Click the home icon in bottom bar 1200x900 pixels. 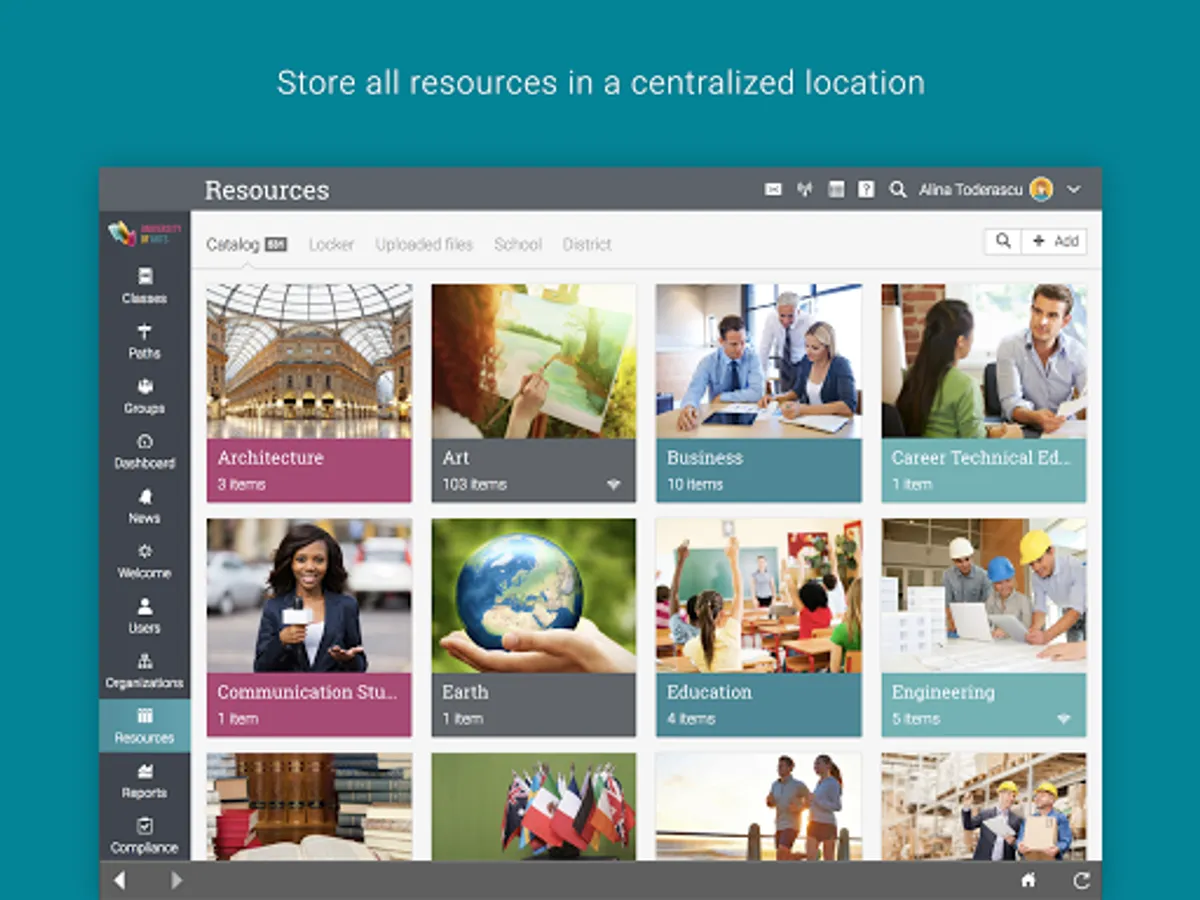pos(1027,880)
